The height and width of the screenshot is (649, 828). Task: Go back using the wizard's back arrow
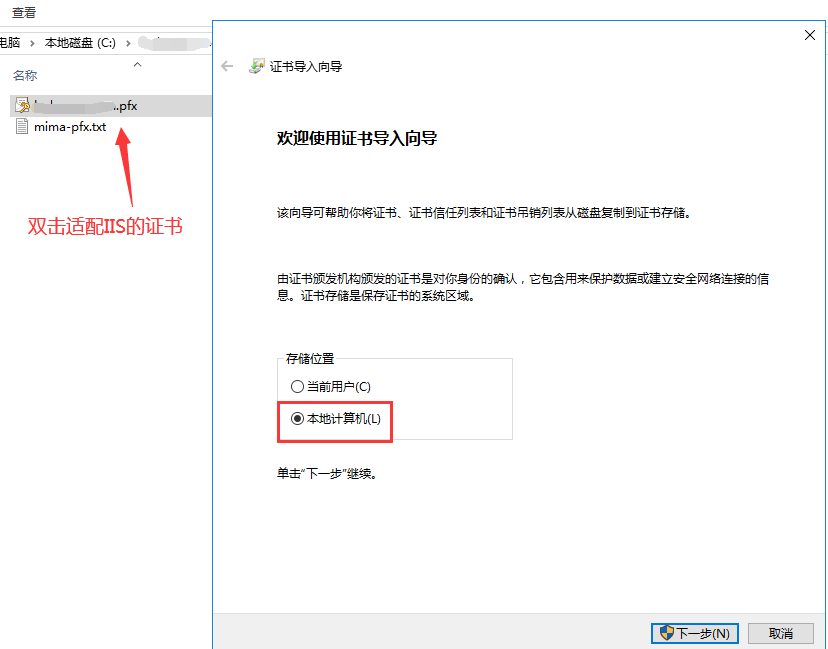pyautogui.click(x=227, y=66)
